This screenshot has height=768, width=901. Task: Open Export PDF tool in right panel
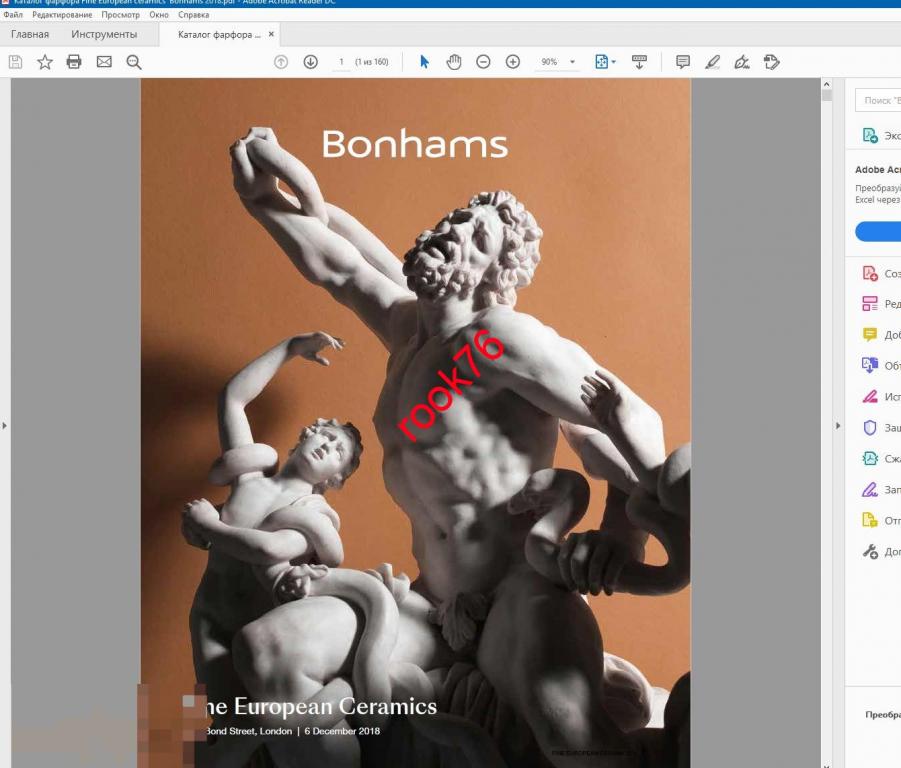(x=881, y=136)
